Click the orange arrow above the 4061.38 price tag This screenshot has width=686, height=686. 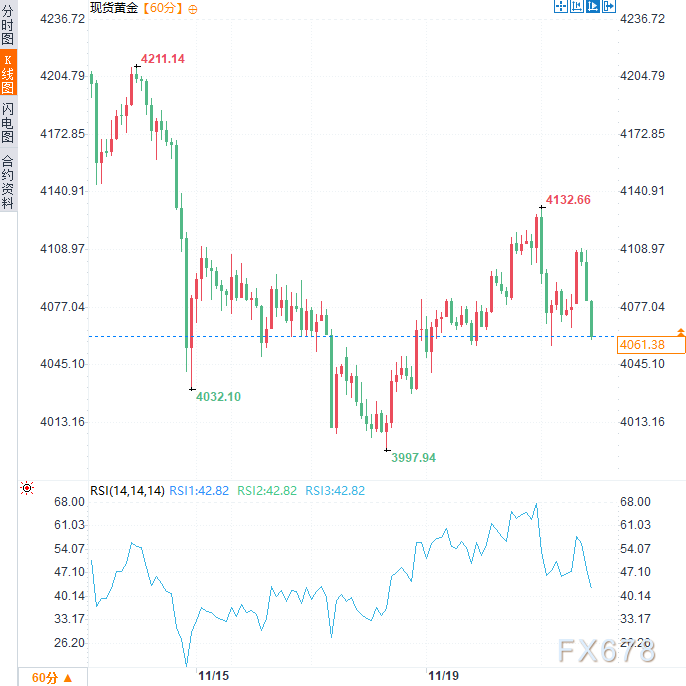pos(681,331)
